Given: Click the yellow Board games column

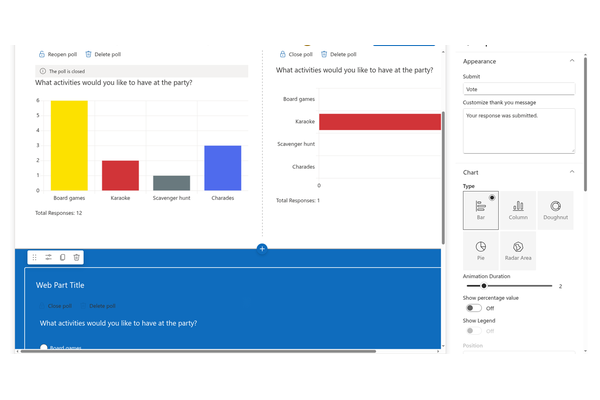Looking at the screenshot, I should click(x=69, y=145).
